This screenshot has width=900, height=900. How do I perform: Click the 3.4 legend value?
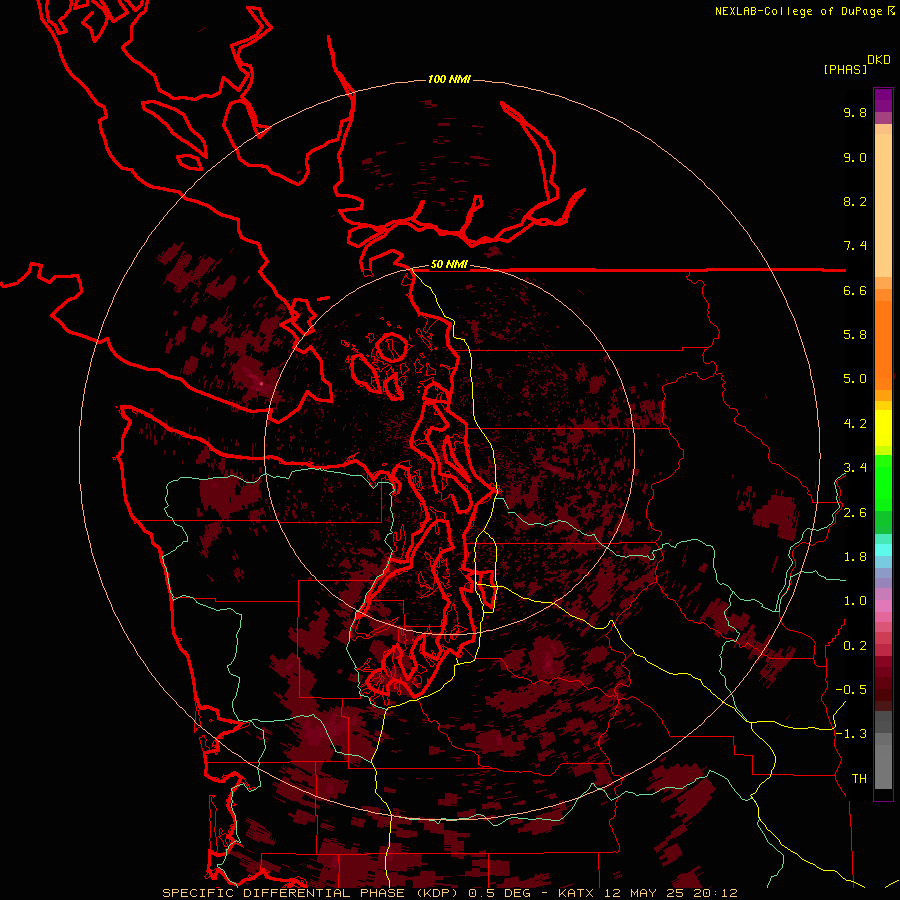tap(855, 468)
